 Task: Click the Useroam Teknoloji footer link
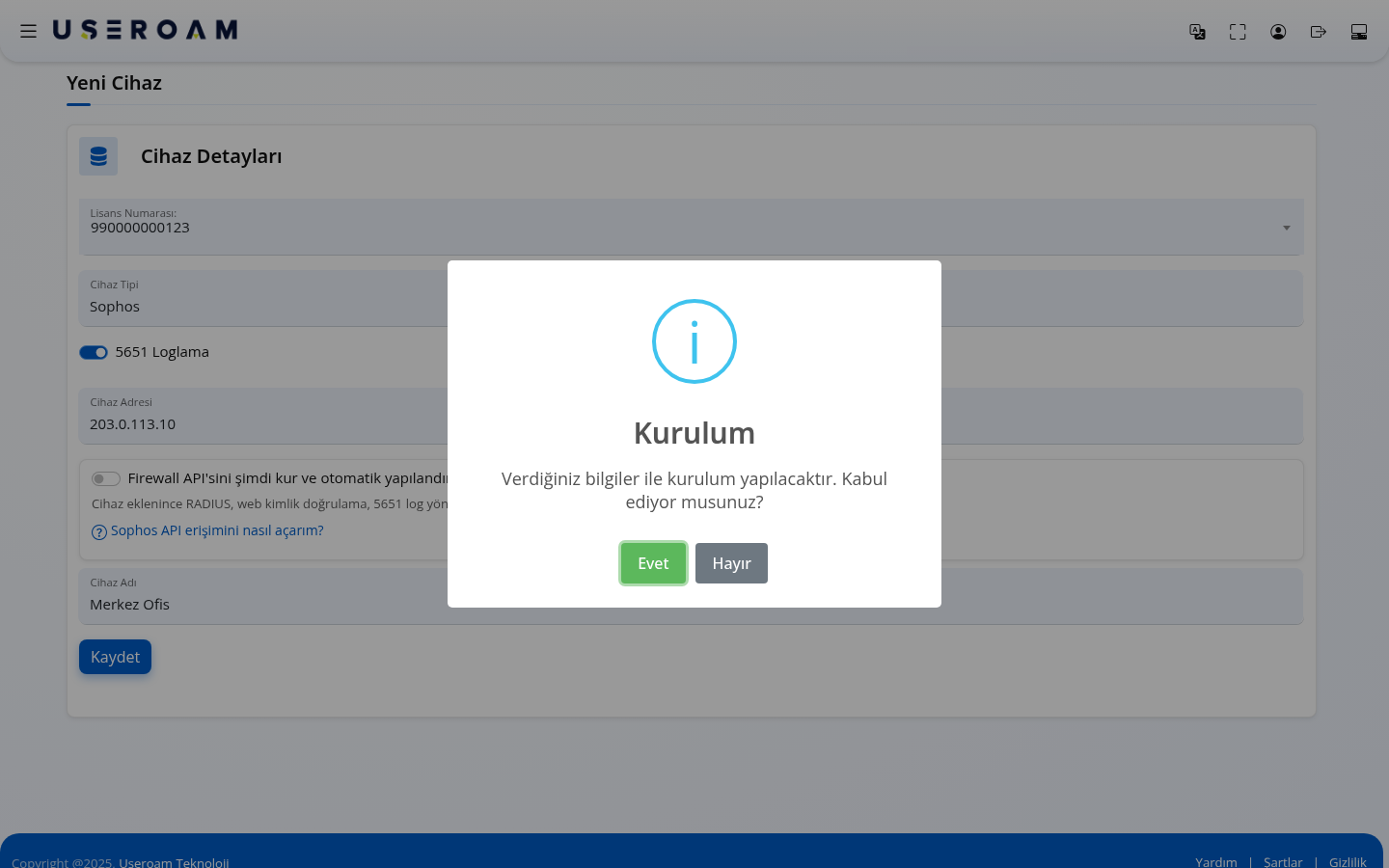point(174,862)
